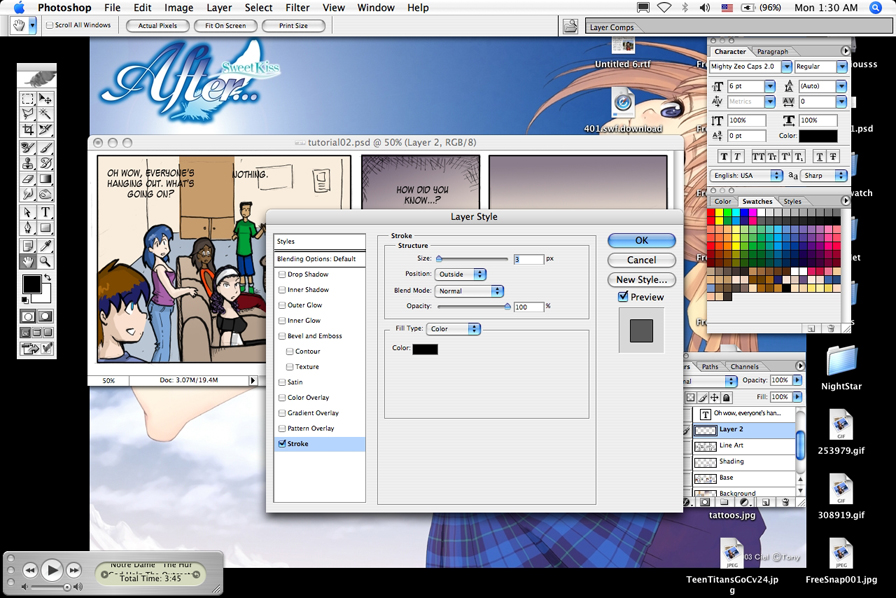Select the Zoom tool in toolbox

[45, 262]
